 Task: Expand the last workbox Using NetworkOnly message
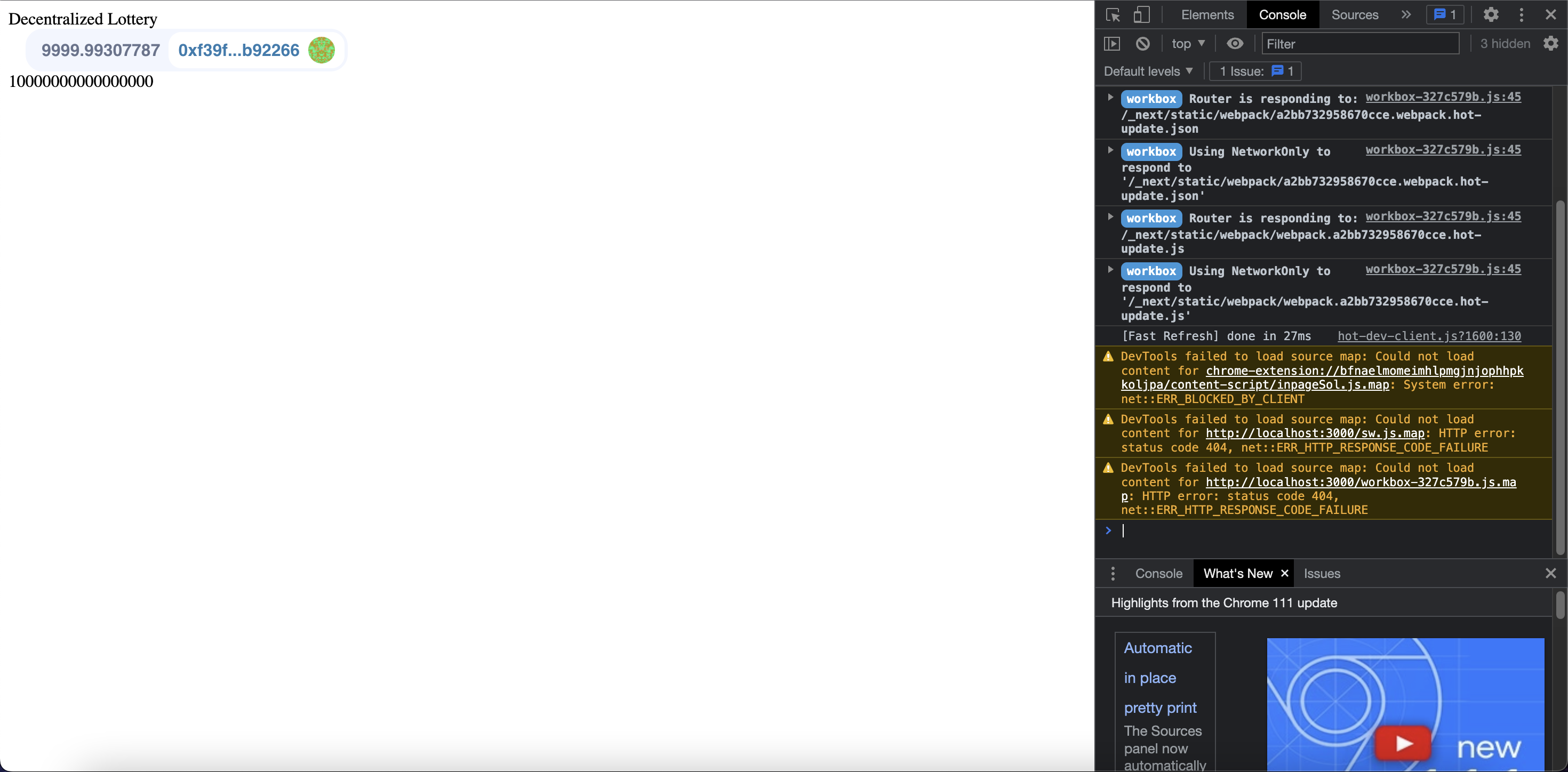pyautogui.click(x=1110, y=269)
